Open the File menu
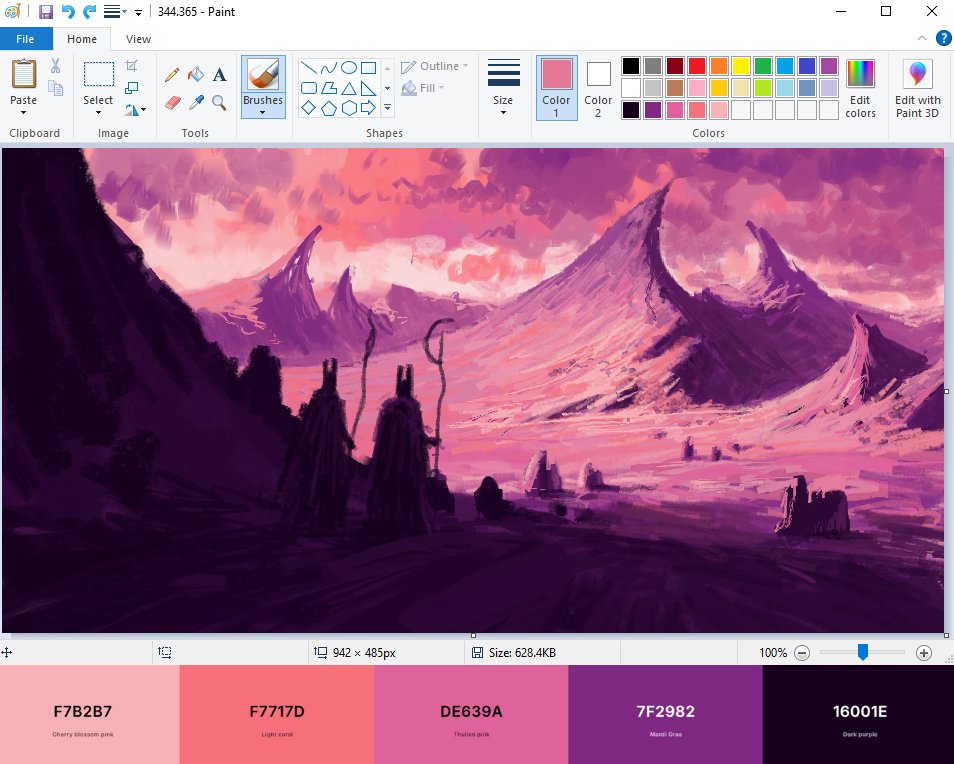 (x=25, y=39)
